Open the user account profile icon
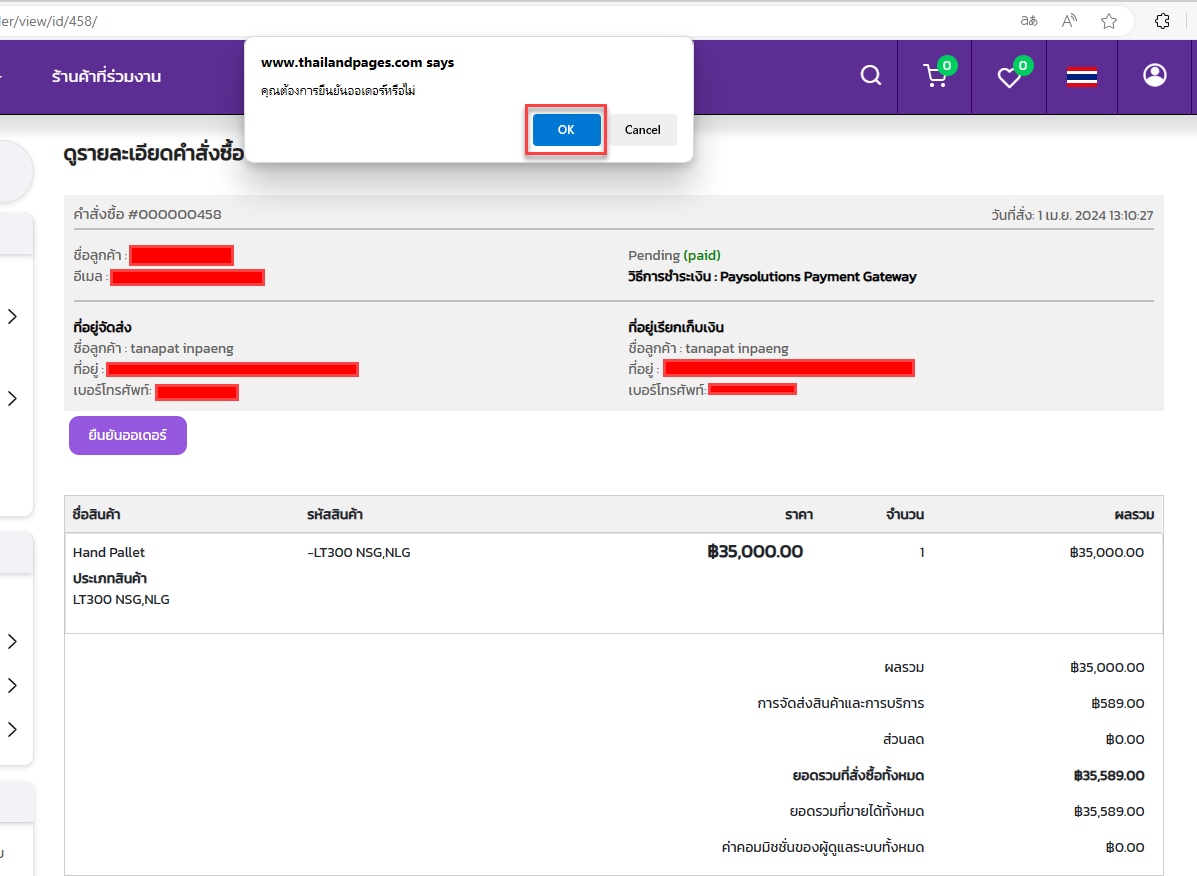Viewport: 1197px width, 876px height. [1155, 75]
